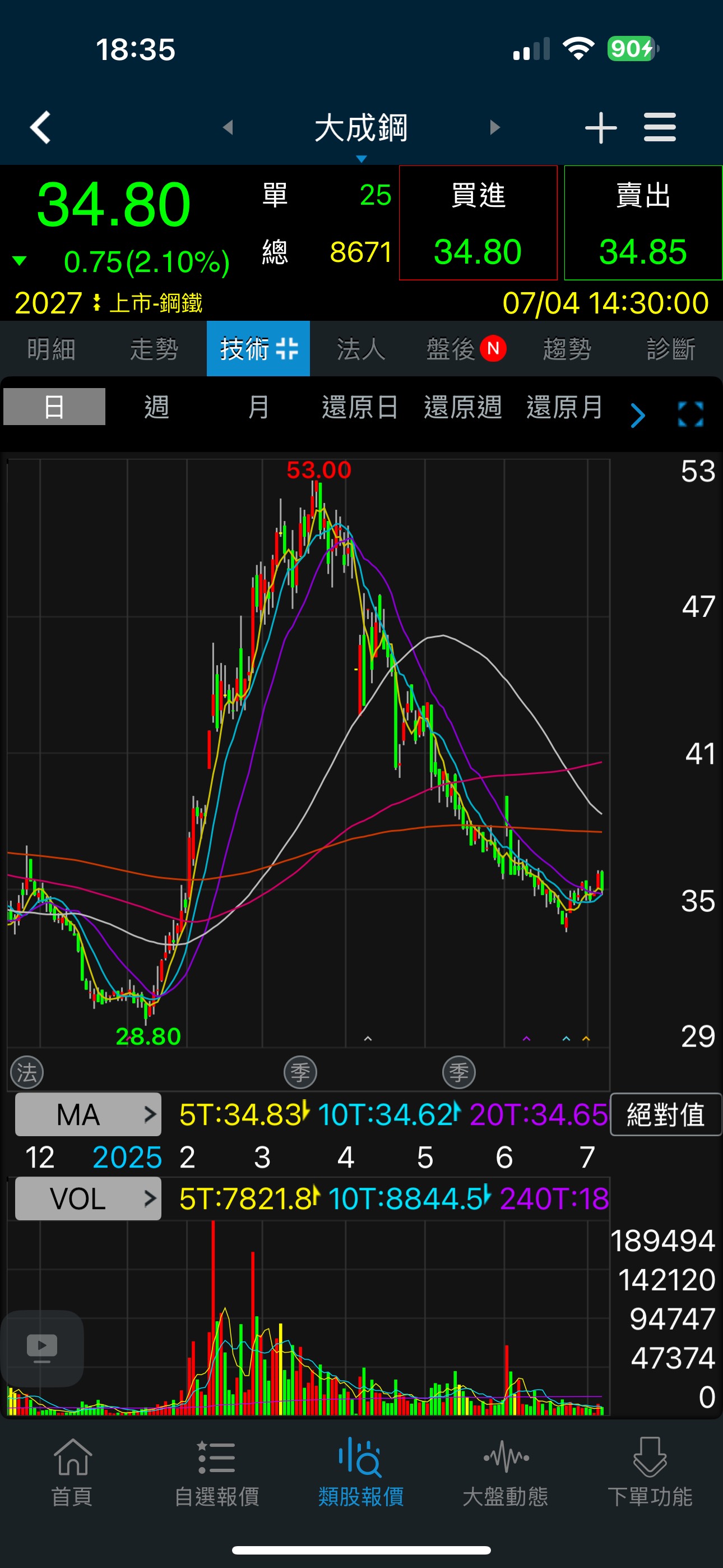The height and width of the screenshot is (1568, 723).
Task: Open the hamburger menu icon
Action: tap(660, 127)
